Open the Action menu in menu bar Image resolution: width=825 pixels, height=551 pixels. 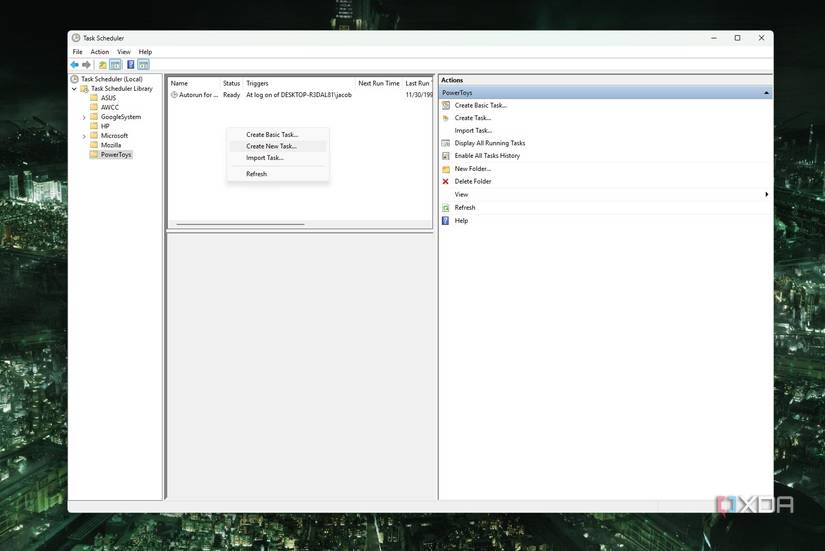[100, 52]
